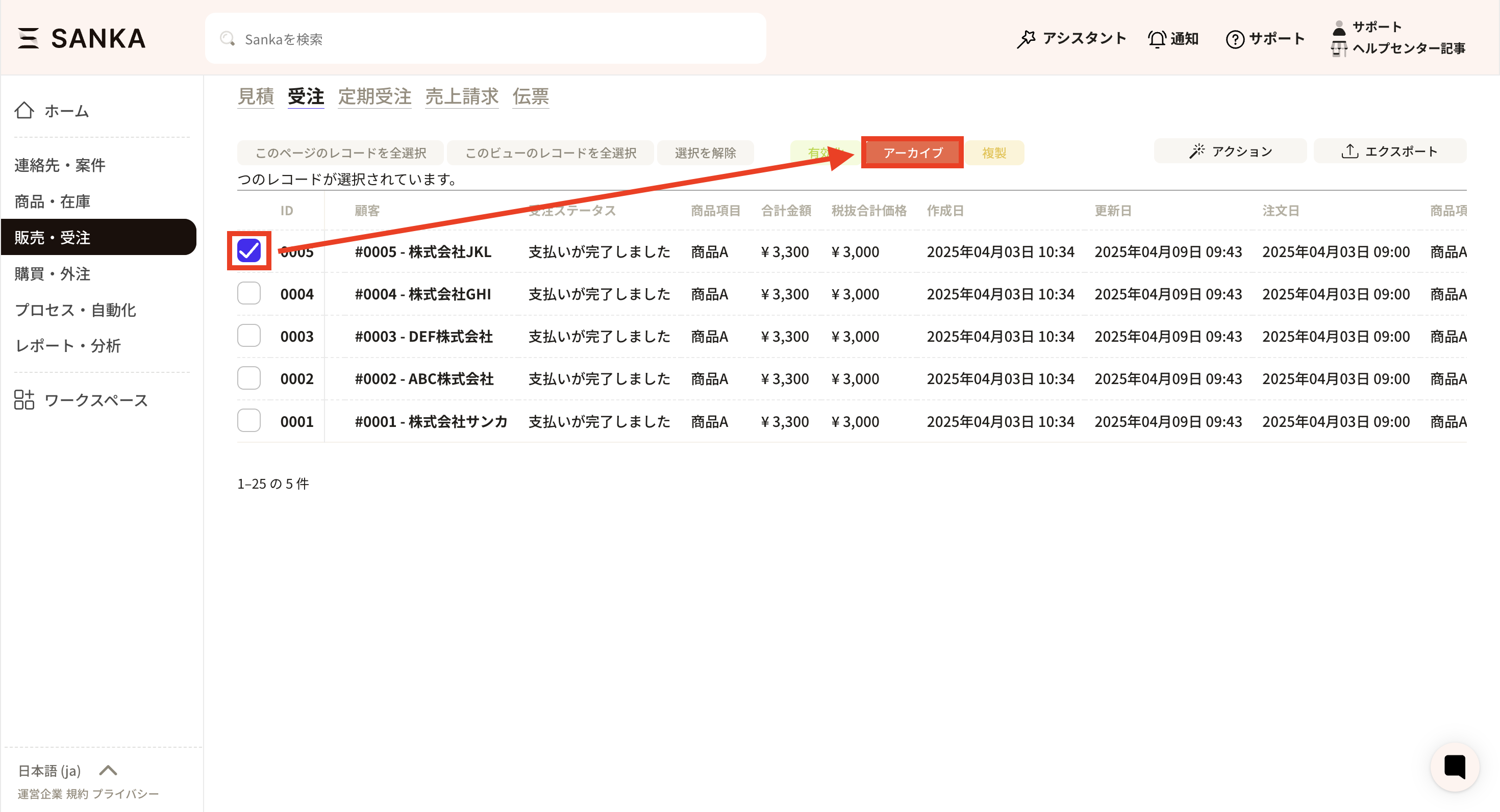The image size is (1500, 812).
Task: Open the エクスポート menu
Action: (x=1389, y=151)
